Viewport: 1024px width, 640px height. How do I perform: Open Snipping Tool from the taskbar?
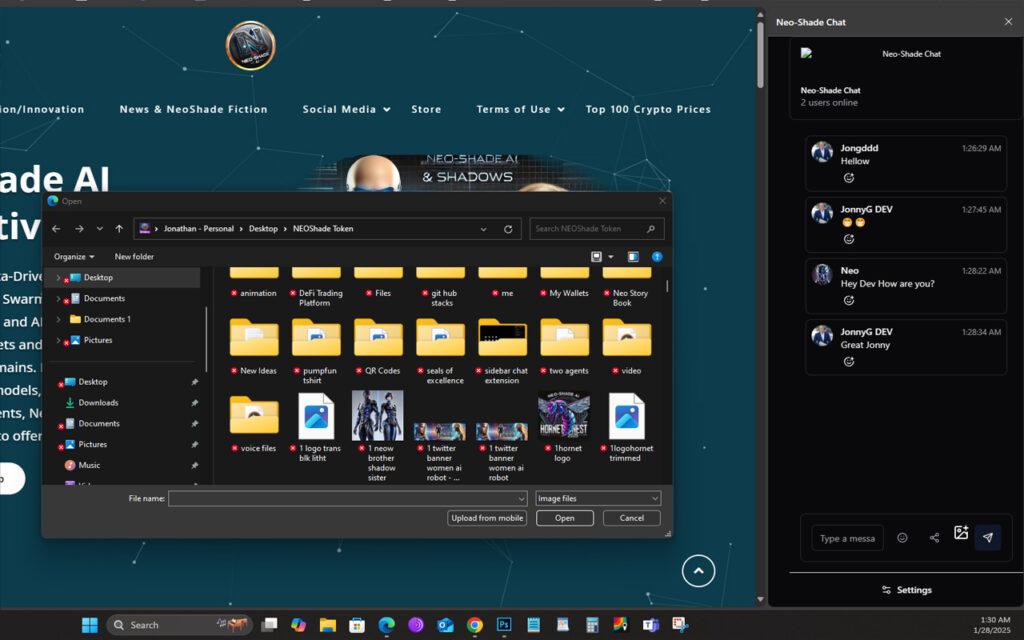tap(680, 625)
